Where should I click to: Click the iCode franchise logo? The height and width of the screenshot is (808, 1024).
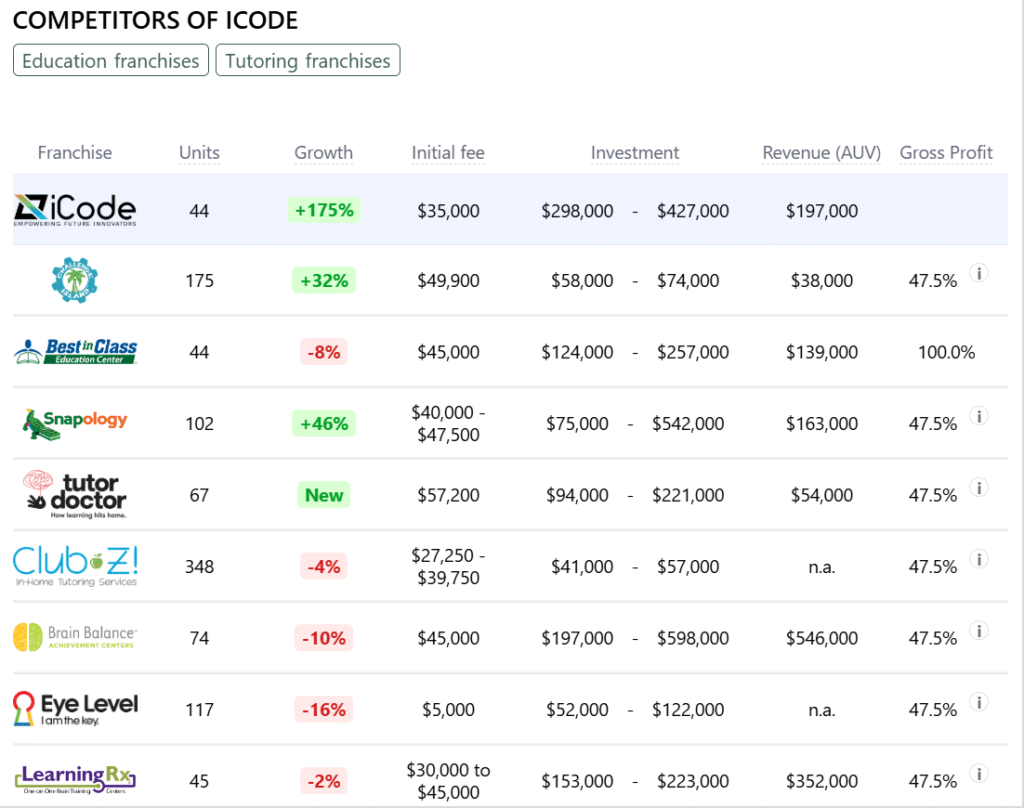pos(75,210)
